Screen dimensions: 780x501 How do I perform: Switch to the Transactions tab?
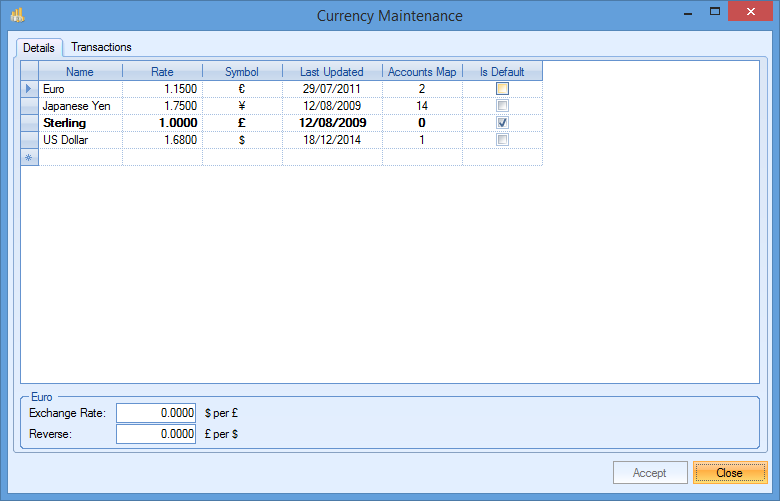pos(101,47)
